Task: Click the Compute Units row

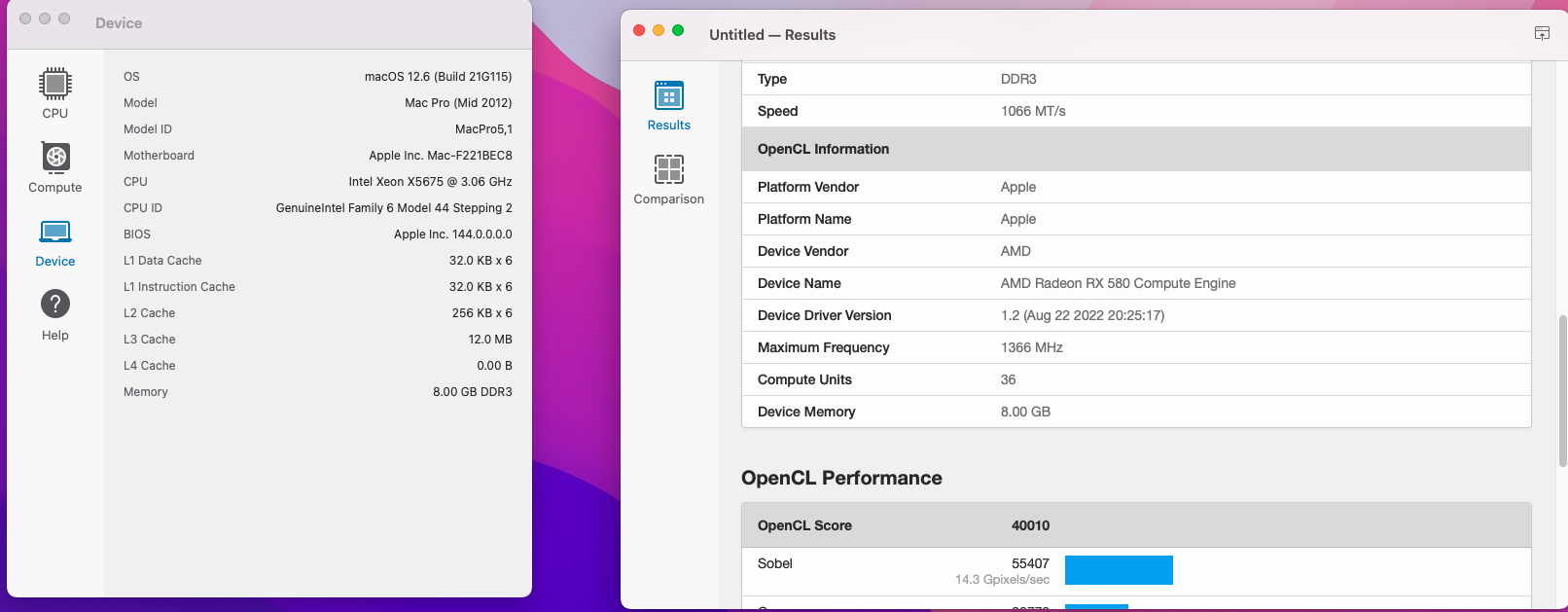Action: tap(1136, 379)
